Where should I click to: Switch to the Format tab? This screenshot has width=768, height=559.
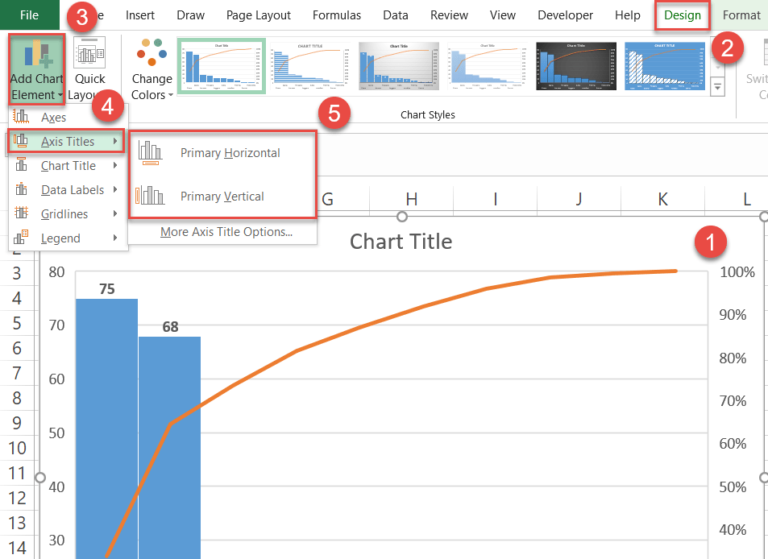click(x=741, y=15)
